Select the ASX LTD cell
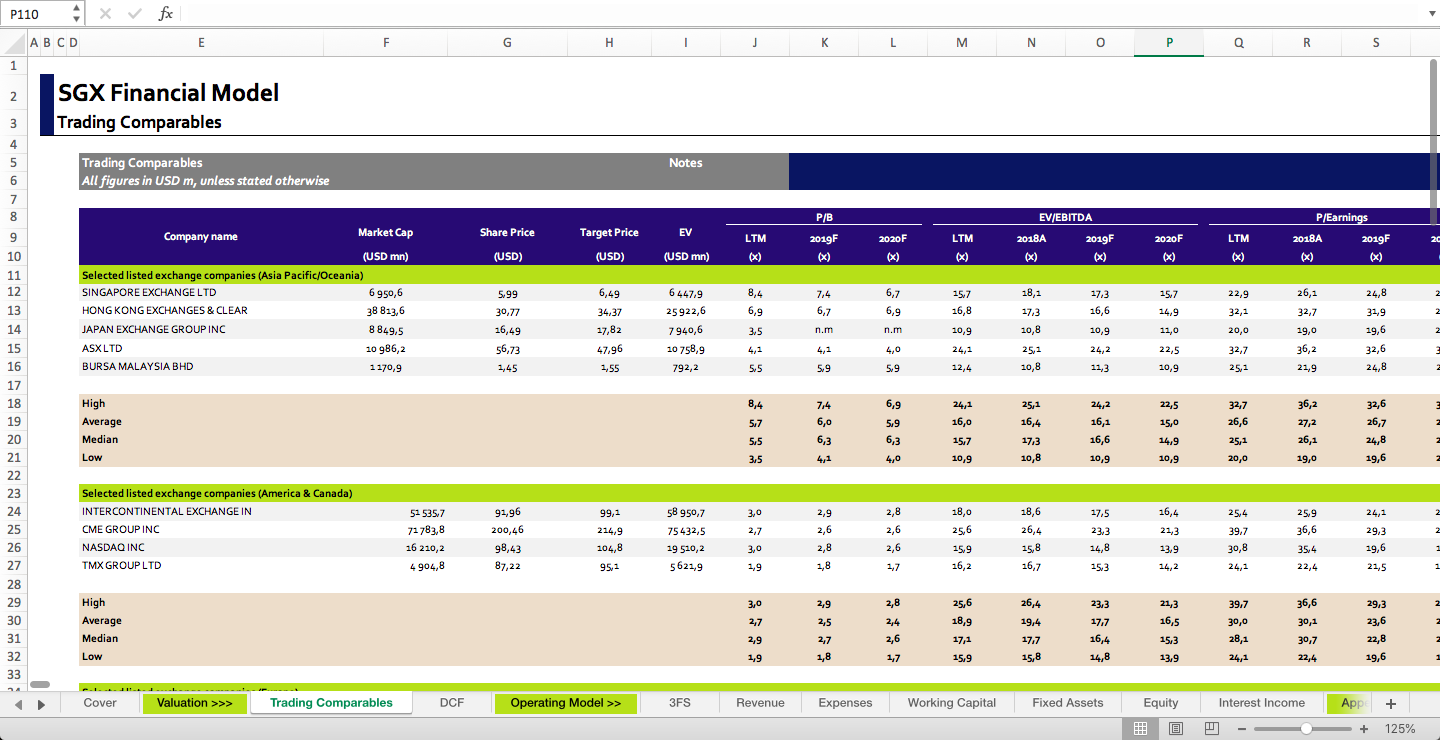1440x740 pixels. 201,348
